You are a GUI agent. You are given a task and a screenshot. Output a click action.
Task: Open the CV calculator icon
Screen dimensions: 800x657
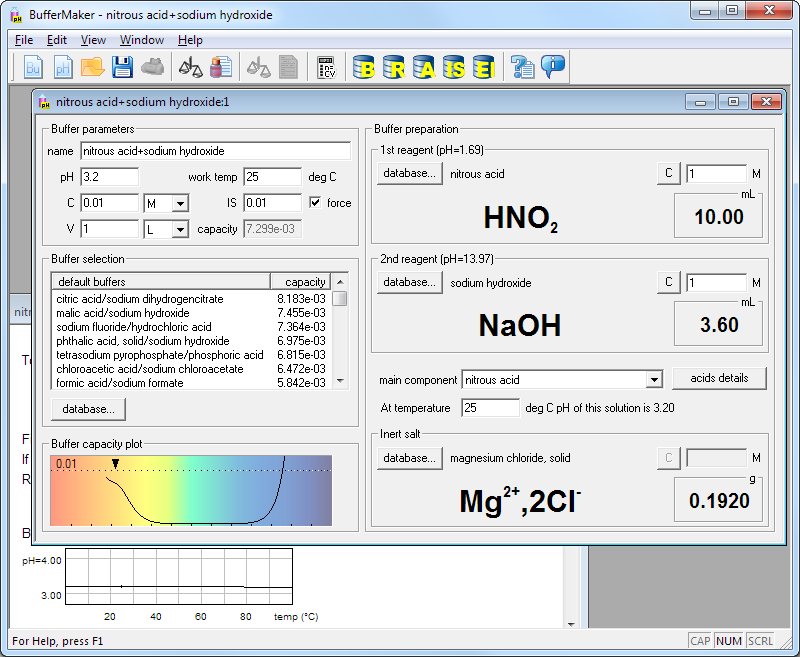[x=326, y=67]
